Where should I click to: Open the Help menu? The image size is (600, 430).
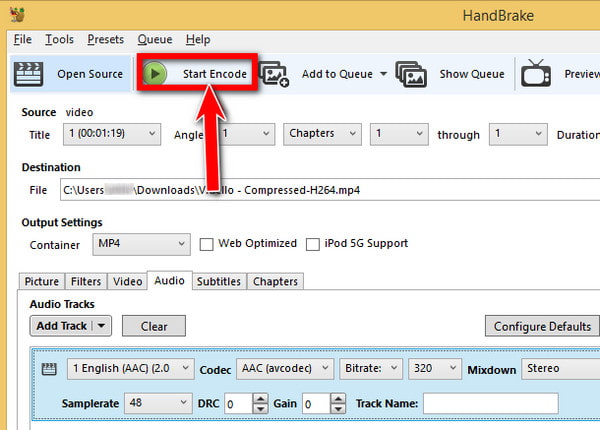(x=198, y=39)
